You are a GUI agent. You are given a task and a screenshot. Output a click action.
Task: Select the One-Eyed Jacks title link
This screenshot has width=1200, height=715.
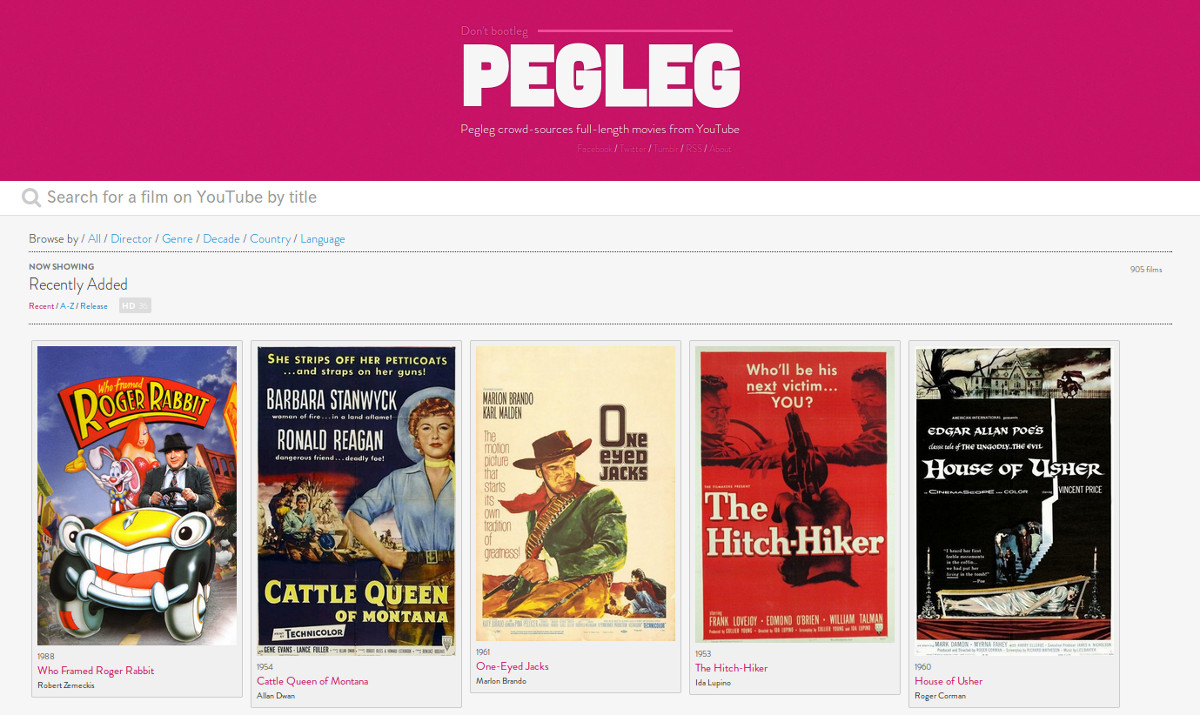[x=512, y=666]
